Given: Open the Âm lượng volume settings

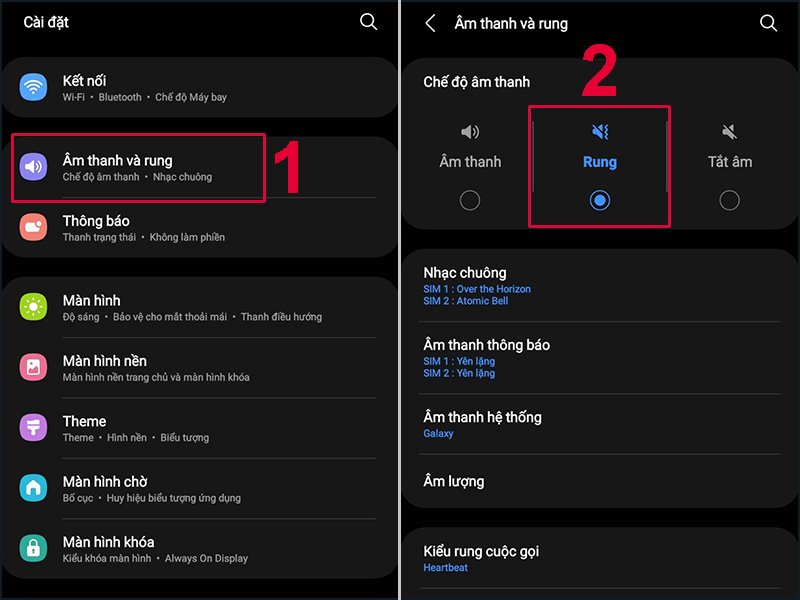Looking at the screenshot, I should [x=598, y=481].
